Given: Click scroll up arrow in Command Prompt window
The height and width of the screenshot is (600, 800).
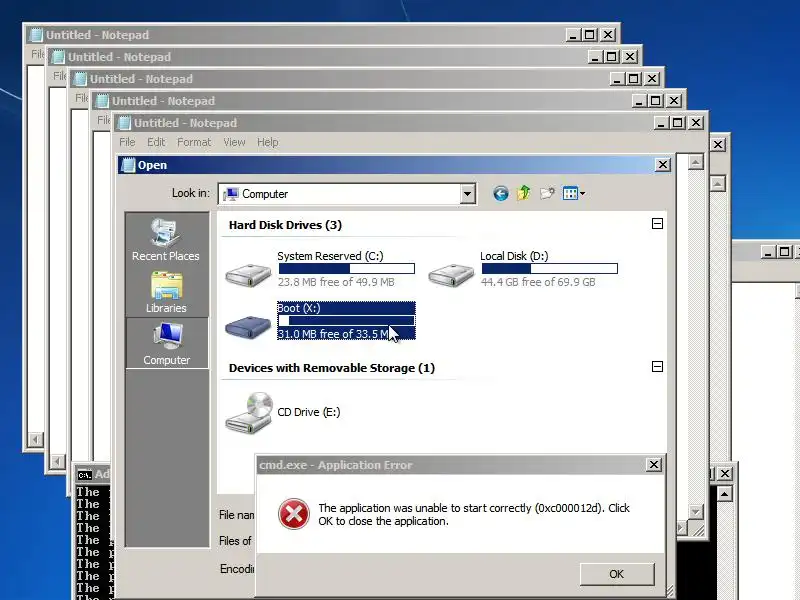Looking at the screenshot, I should click(724, 494).
